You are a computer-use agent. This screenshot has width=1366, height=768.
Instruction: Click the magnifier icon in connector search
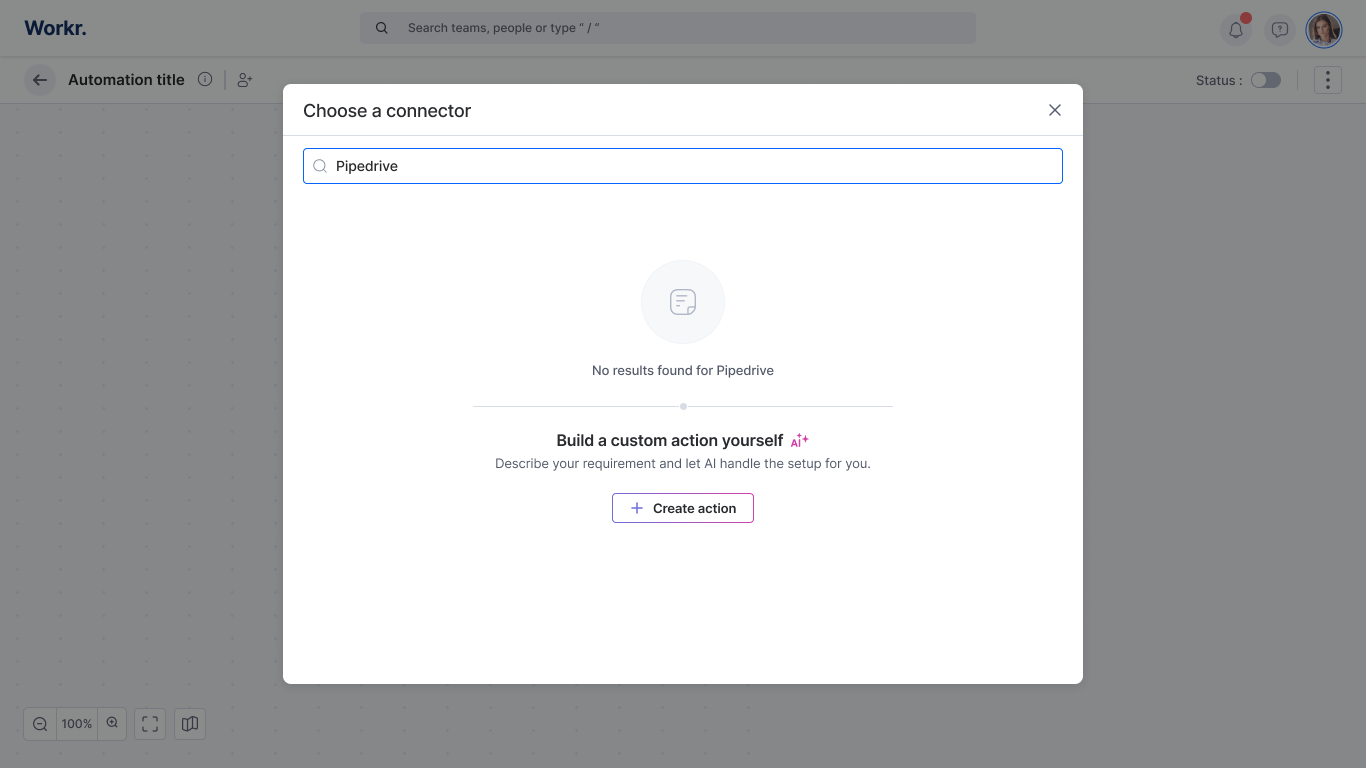click(x=320, y=166)
